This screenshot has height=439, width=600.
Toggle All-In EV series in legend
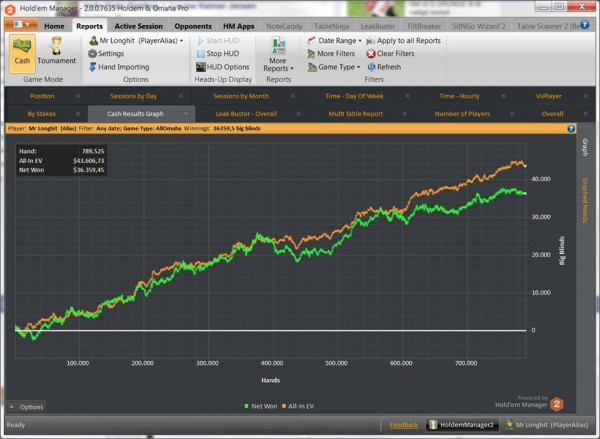pyautogui.click(x=298, y=406)
